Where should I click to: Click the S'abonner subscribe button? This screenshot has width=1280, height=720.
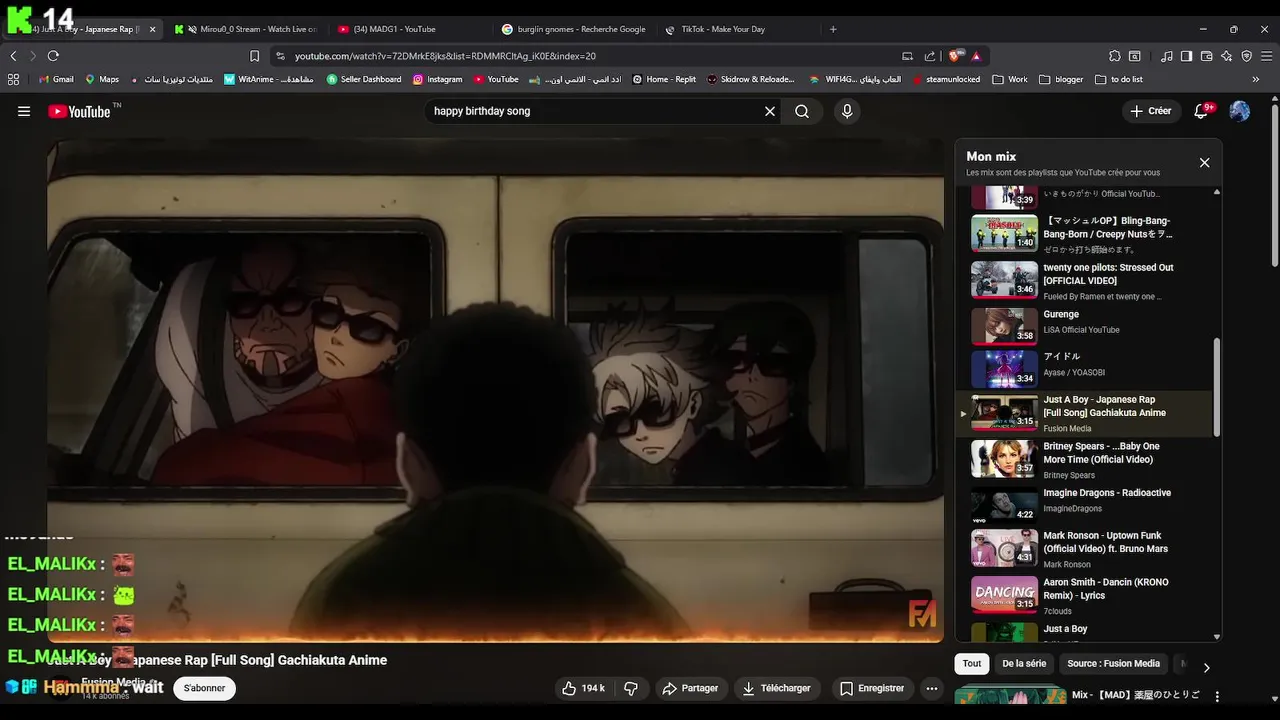tap(204, 688)
